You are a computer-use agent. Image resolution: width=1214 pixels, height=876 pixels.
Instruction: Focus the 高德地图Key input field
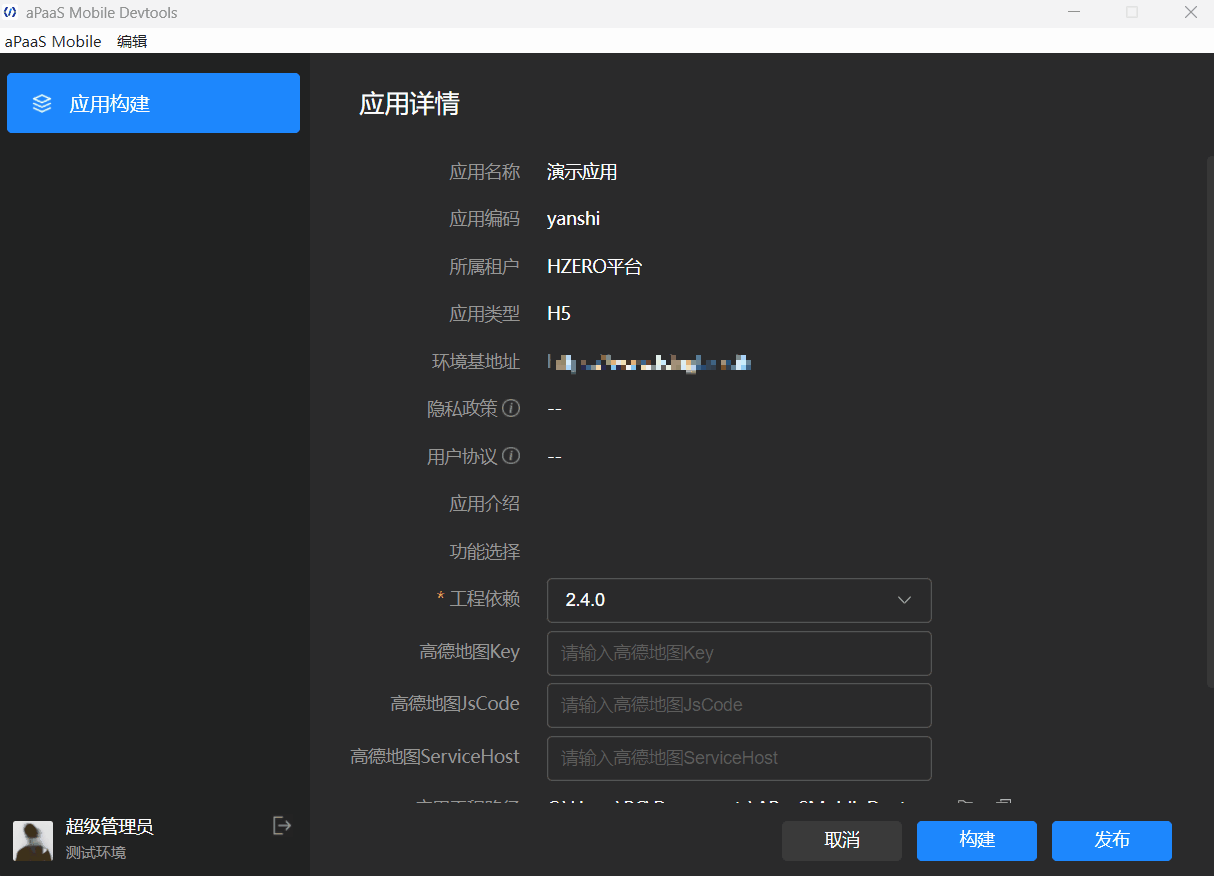point(739,653)
